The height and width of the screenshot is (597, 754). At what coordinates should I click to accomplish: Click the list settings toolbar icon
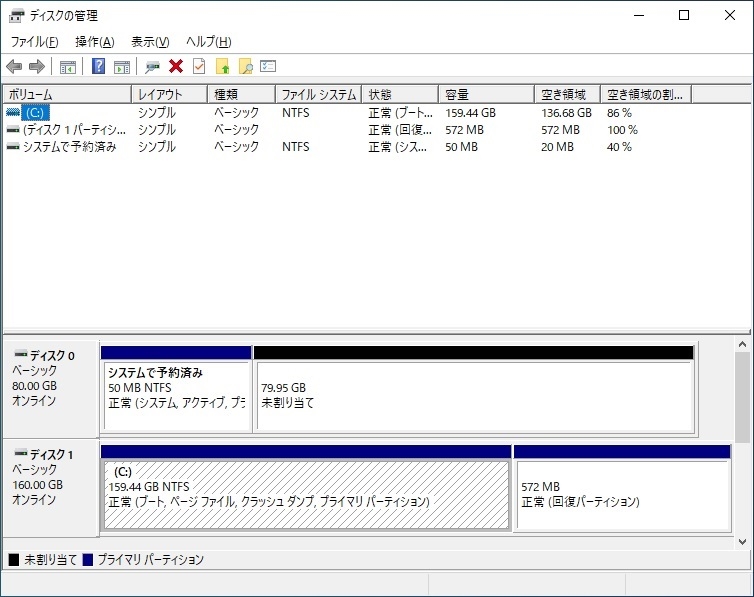(268, 66)
